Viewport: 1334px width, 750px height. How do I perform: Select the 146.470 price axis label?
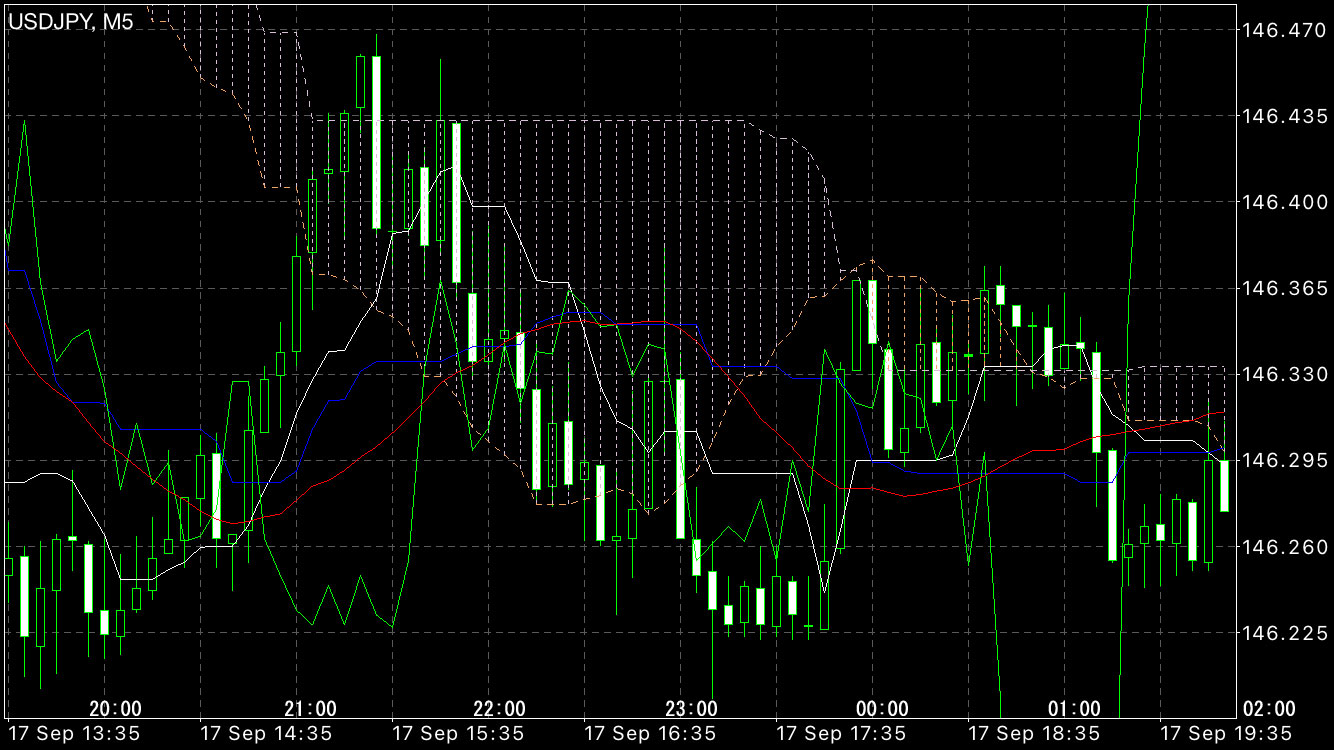(x=1281, y=31)
